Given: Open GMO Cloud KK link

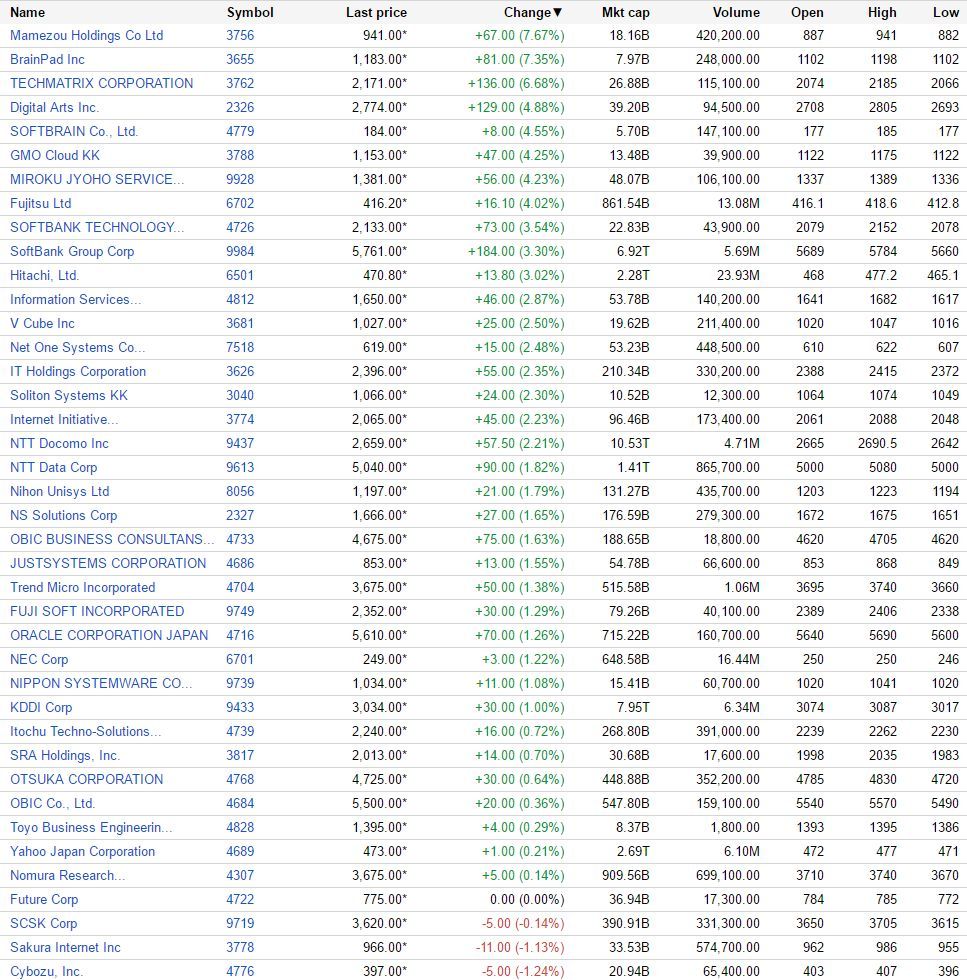Looking at the screenshot, I should [x=55, y=155].
